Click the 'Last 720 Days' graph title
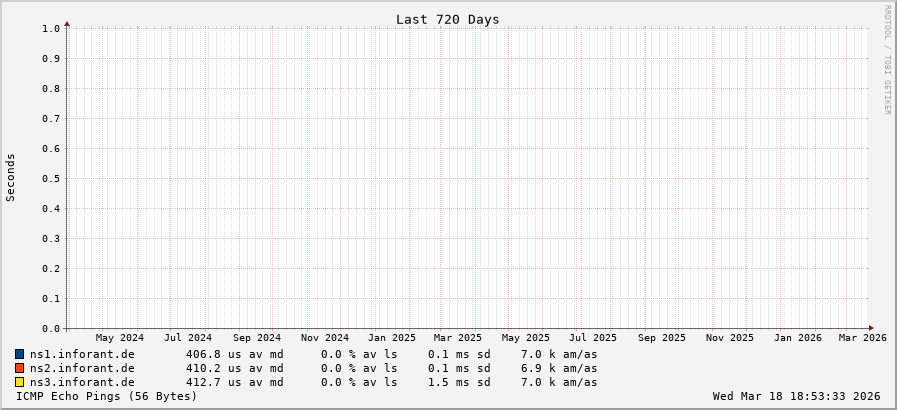The image size is (897, 410). pos(447,19)
